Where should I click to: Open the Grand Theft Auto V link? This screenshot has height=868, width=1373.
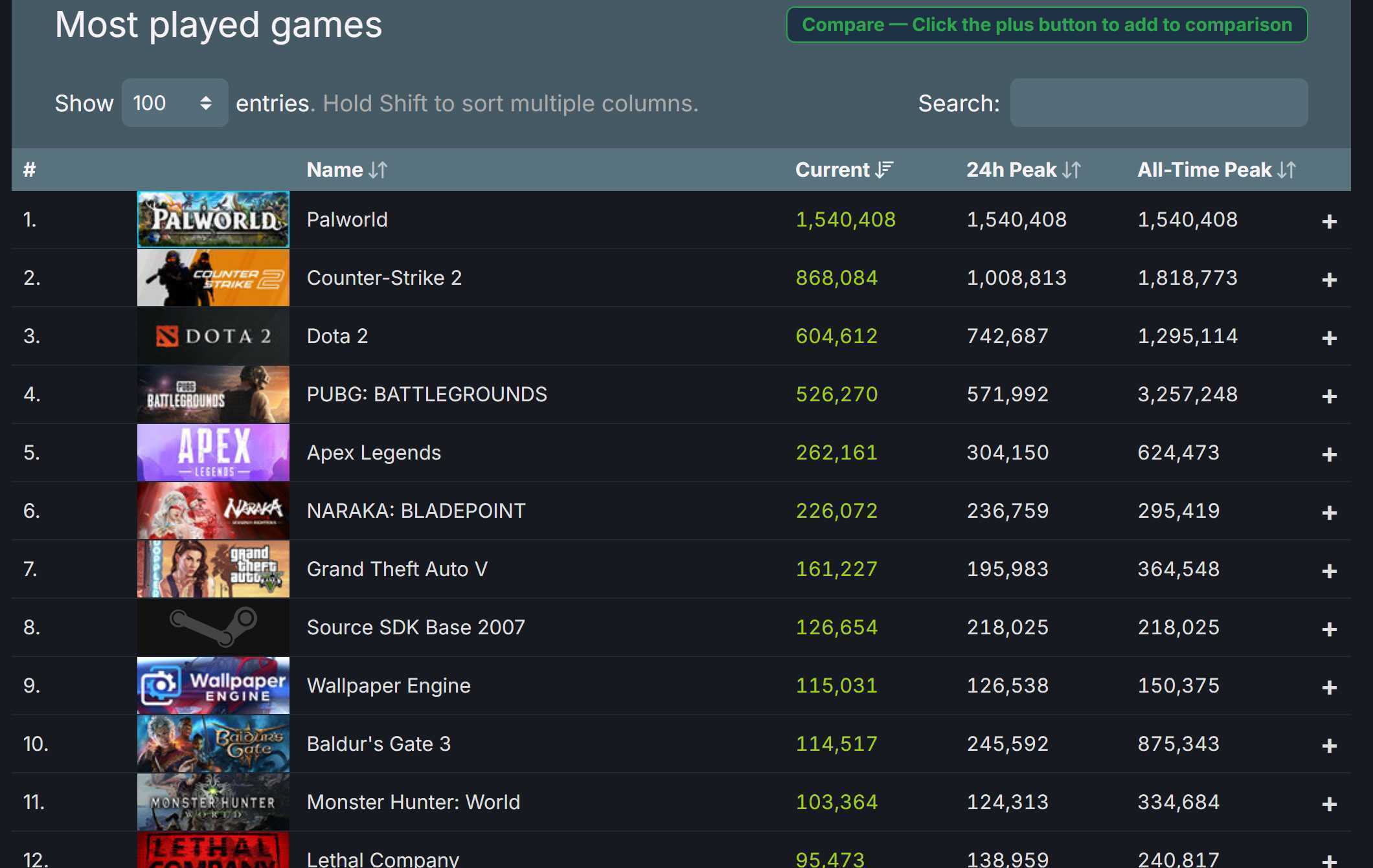[x=397, y=569]
